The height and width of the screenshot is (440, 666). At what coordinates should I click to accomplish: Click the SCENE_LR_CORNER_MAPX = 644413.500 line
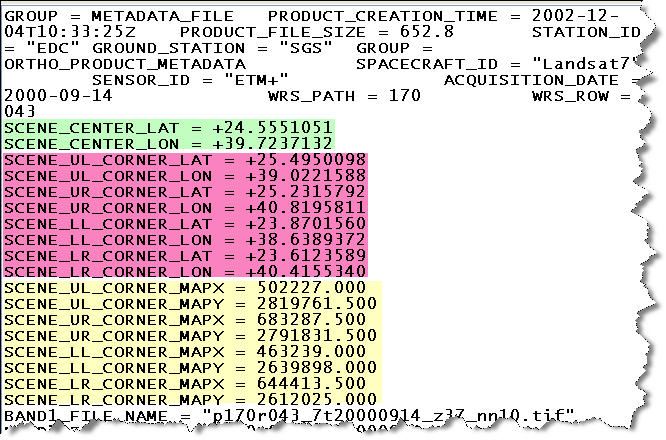point(185,384)
